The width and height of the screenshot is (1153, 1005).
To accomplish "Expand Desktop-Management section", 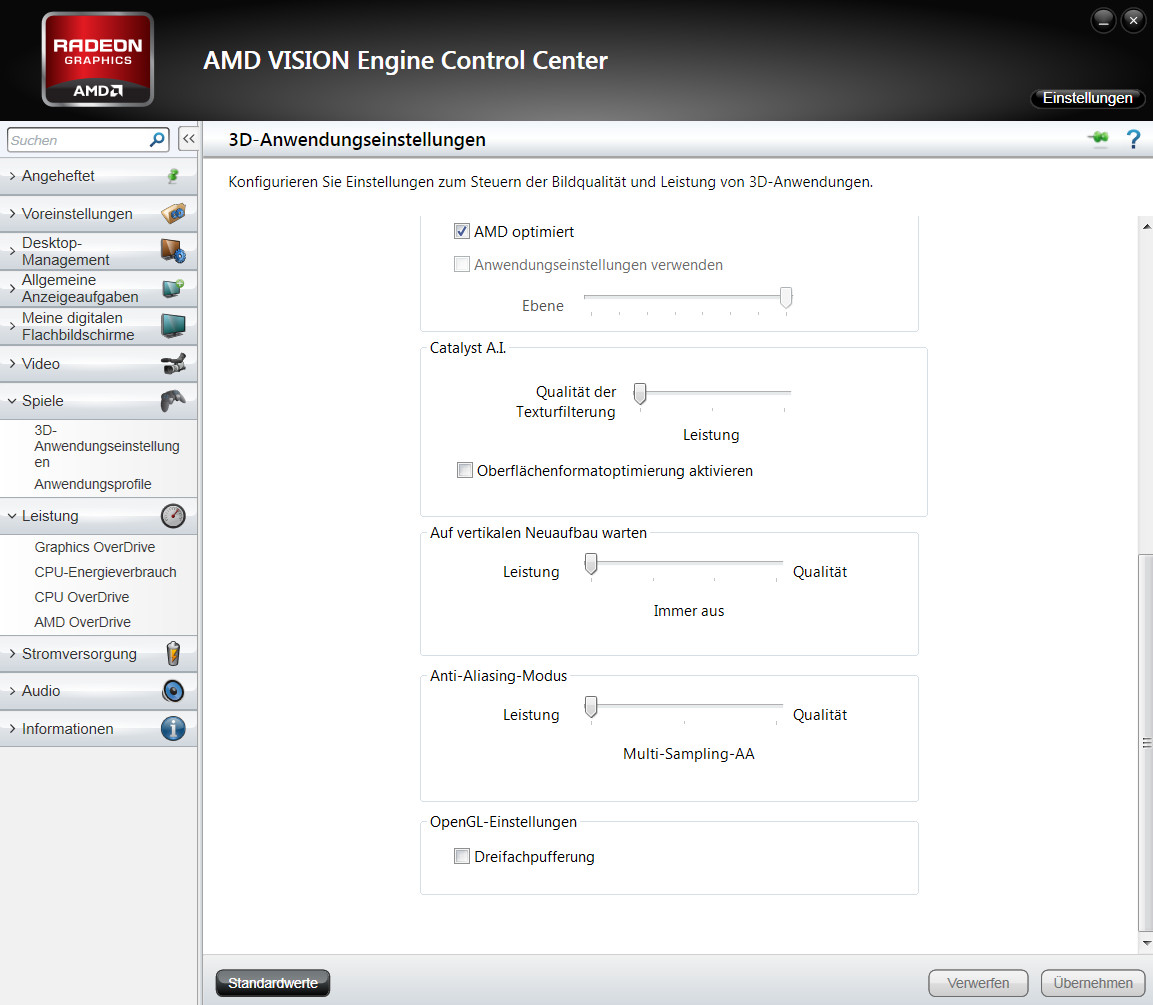I will [99, 251].
